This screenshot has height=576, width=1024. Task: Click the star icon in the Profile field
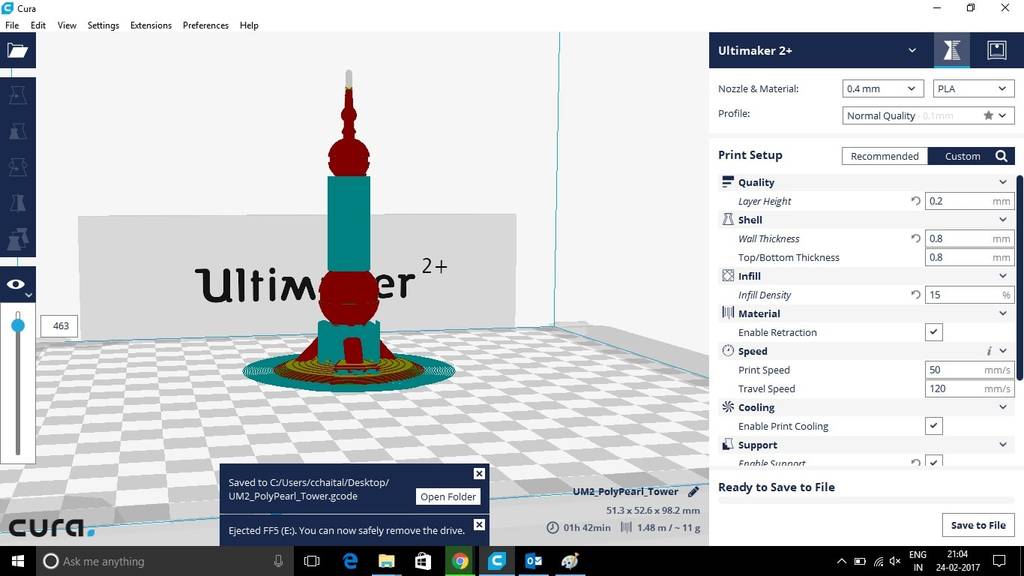pos(988,115)
